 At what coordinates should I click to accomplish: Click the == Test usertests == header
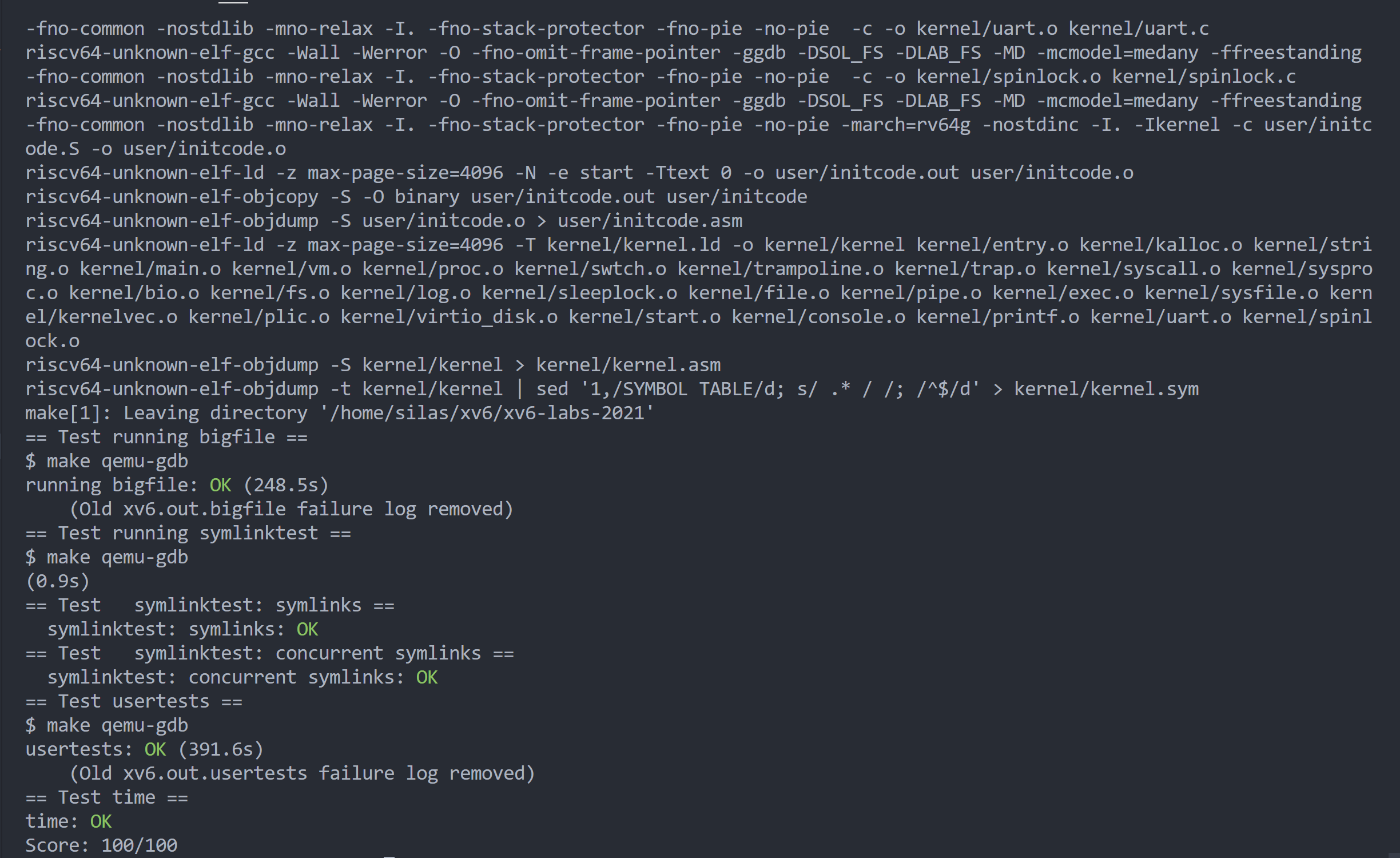134,701
